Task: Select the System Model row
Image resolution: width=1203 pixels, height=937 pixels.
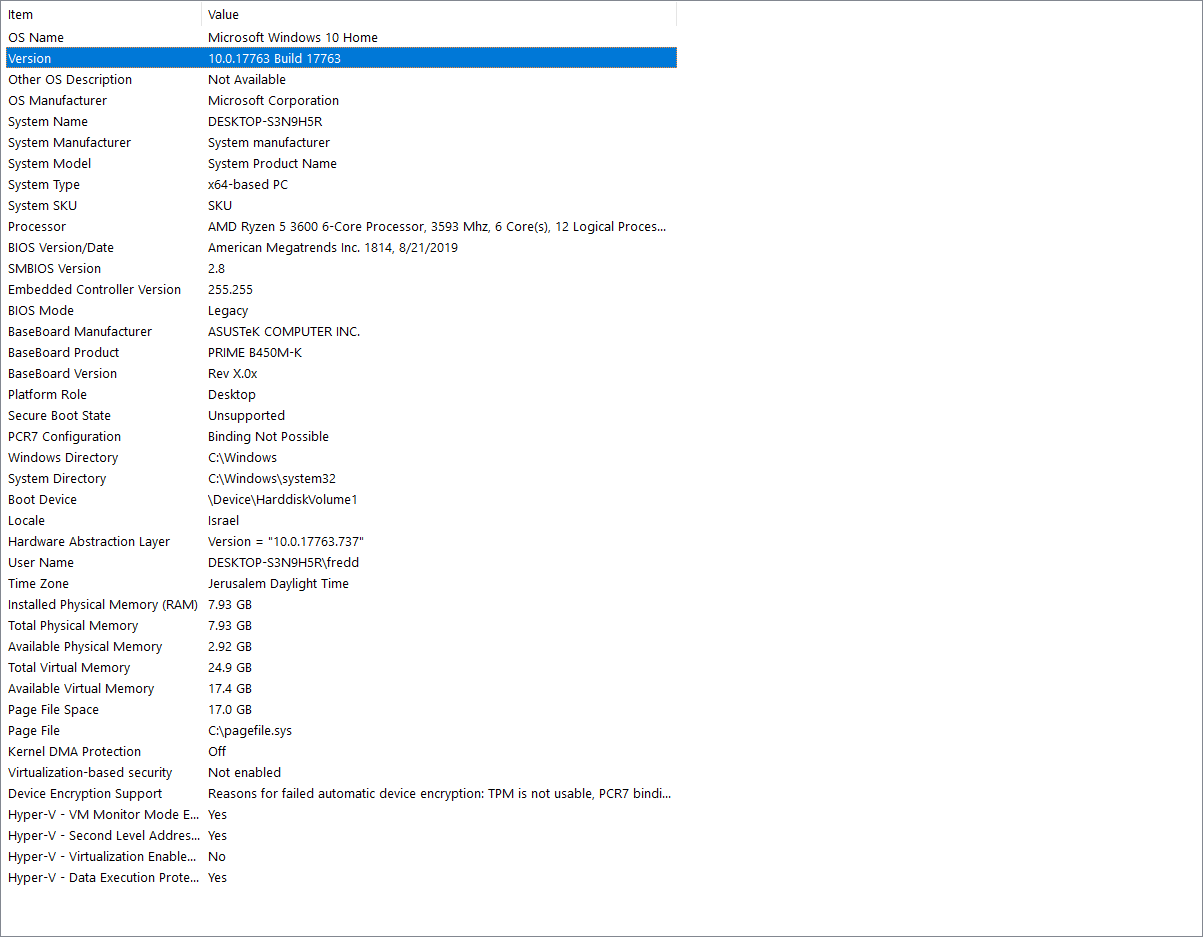Action: [x=341, y=164]
